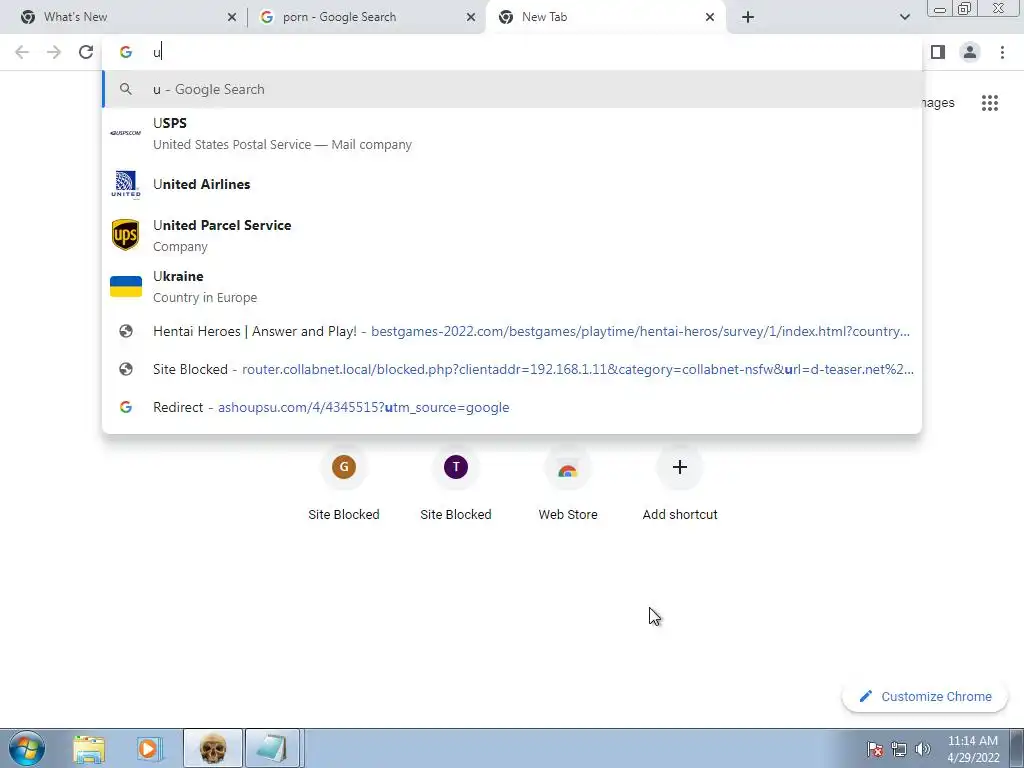Click the network tray icon
Screen dimensions: 1024x768
pyautogui.click(x=899, y=749)
